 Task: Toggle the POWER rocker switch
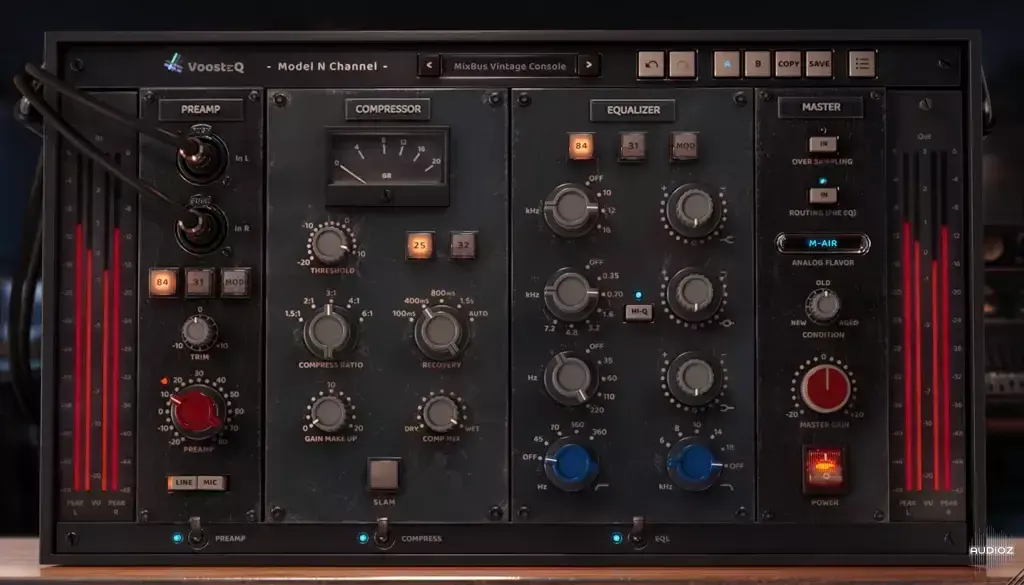click(x=825, y=469)
